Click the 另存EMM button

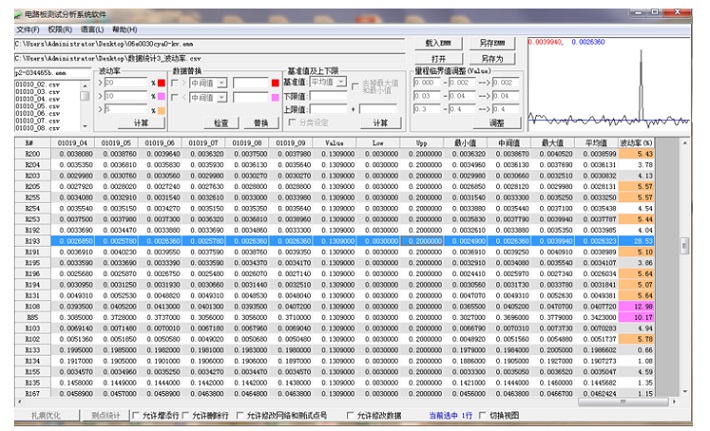pos(492,43)
